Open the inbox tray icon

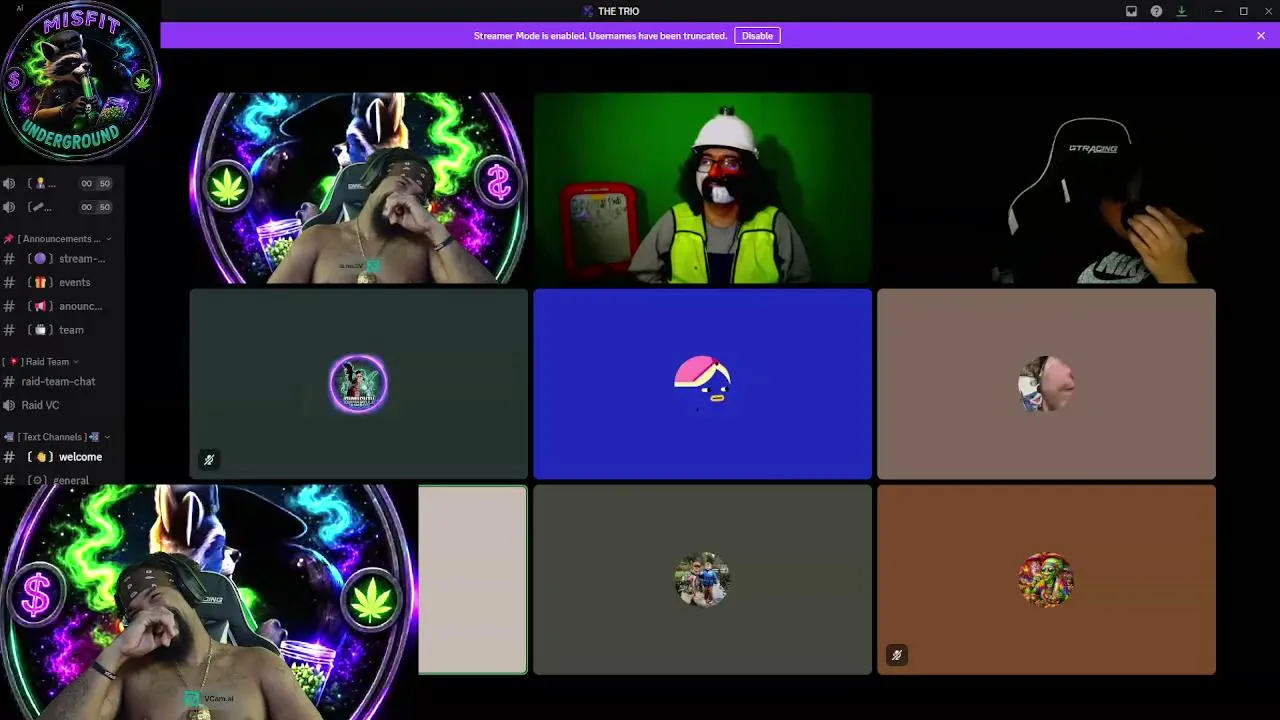point(1131,11)
